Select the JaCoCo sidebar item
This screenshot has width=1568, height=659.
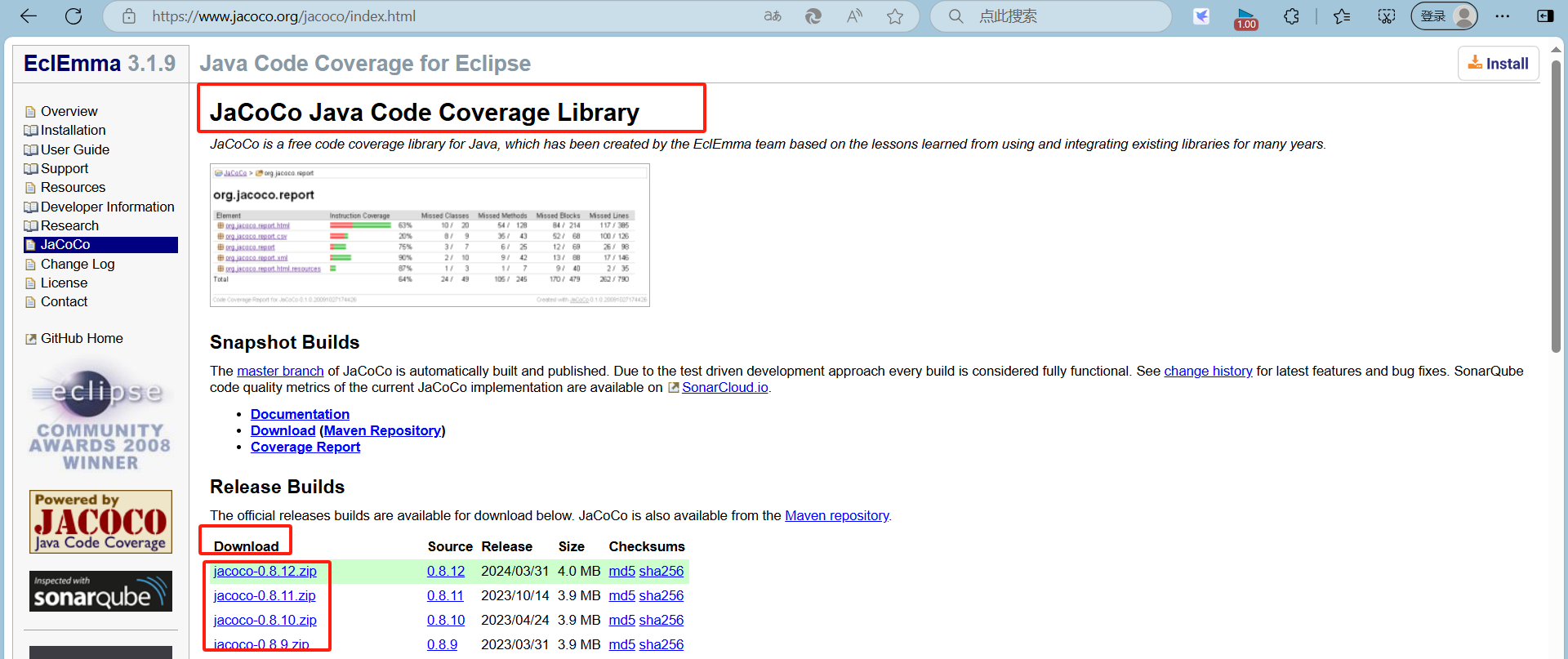pyautogui.click(x=100, y=244)
